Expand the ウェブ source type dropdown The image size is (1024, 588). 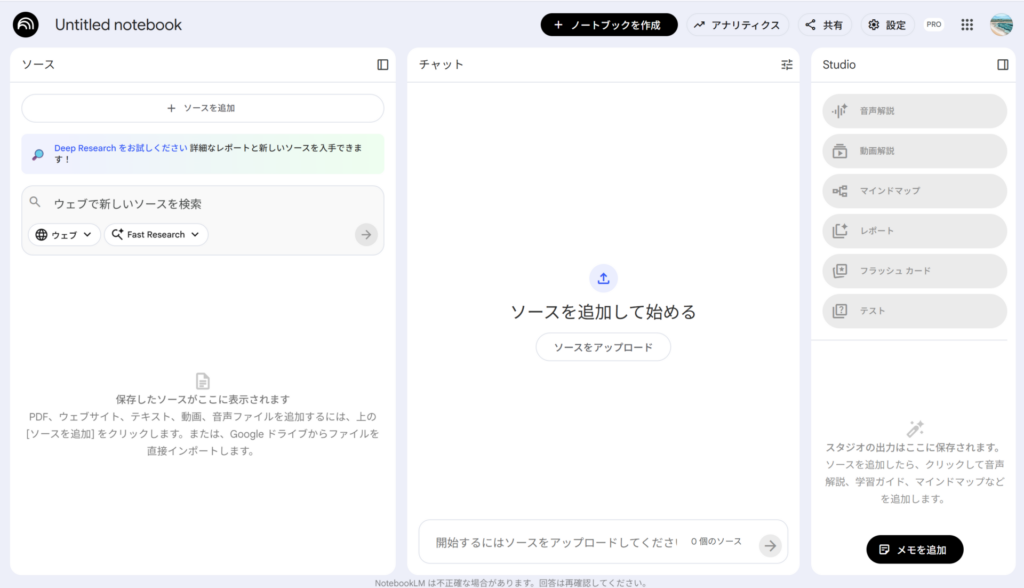[x=65, y=235]
